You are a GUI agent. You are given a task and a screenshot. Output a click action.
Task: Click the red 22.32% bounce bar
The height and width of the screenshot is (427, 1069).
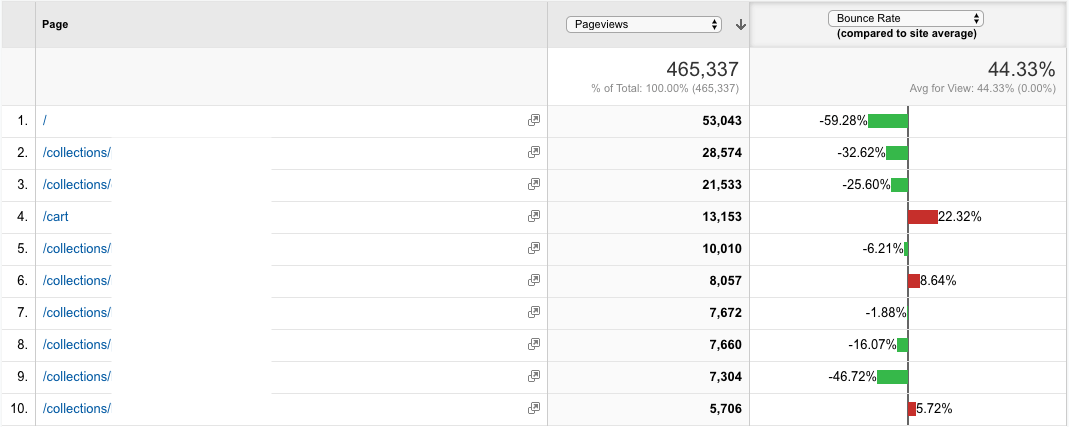tap(923, 217)
